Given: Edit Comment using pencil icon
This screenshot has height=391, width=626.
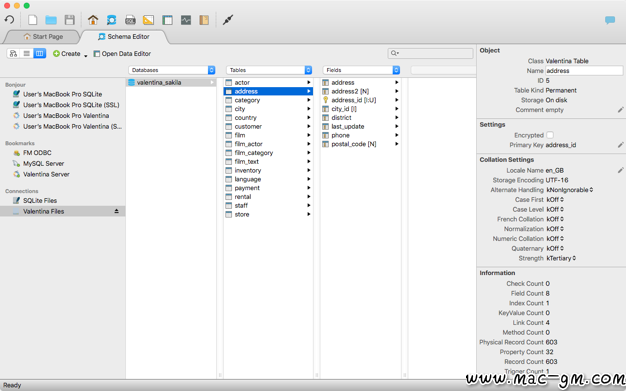Looking at the screenshot, I should click(x=620, y=109).
